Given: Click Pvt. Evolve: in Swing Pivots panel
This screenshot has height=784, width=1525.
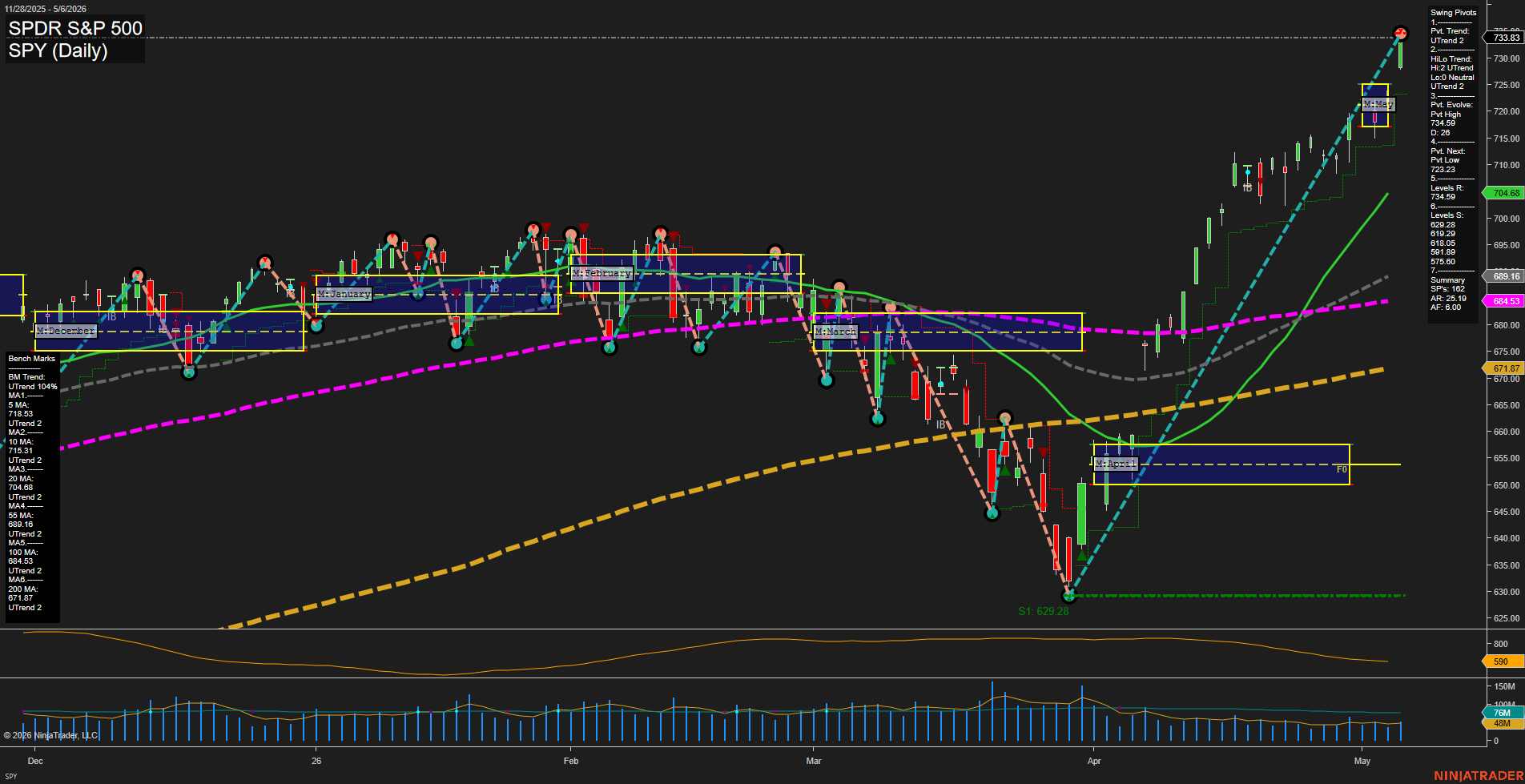Looking at the screenshot, I should coord(1451,105).
